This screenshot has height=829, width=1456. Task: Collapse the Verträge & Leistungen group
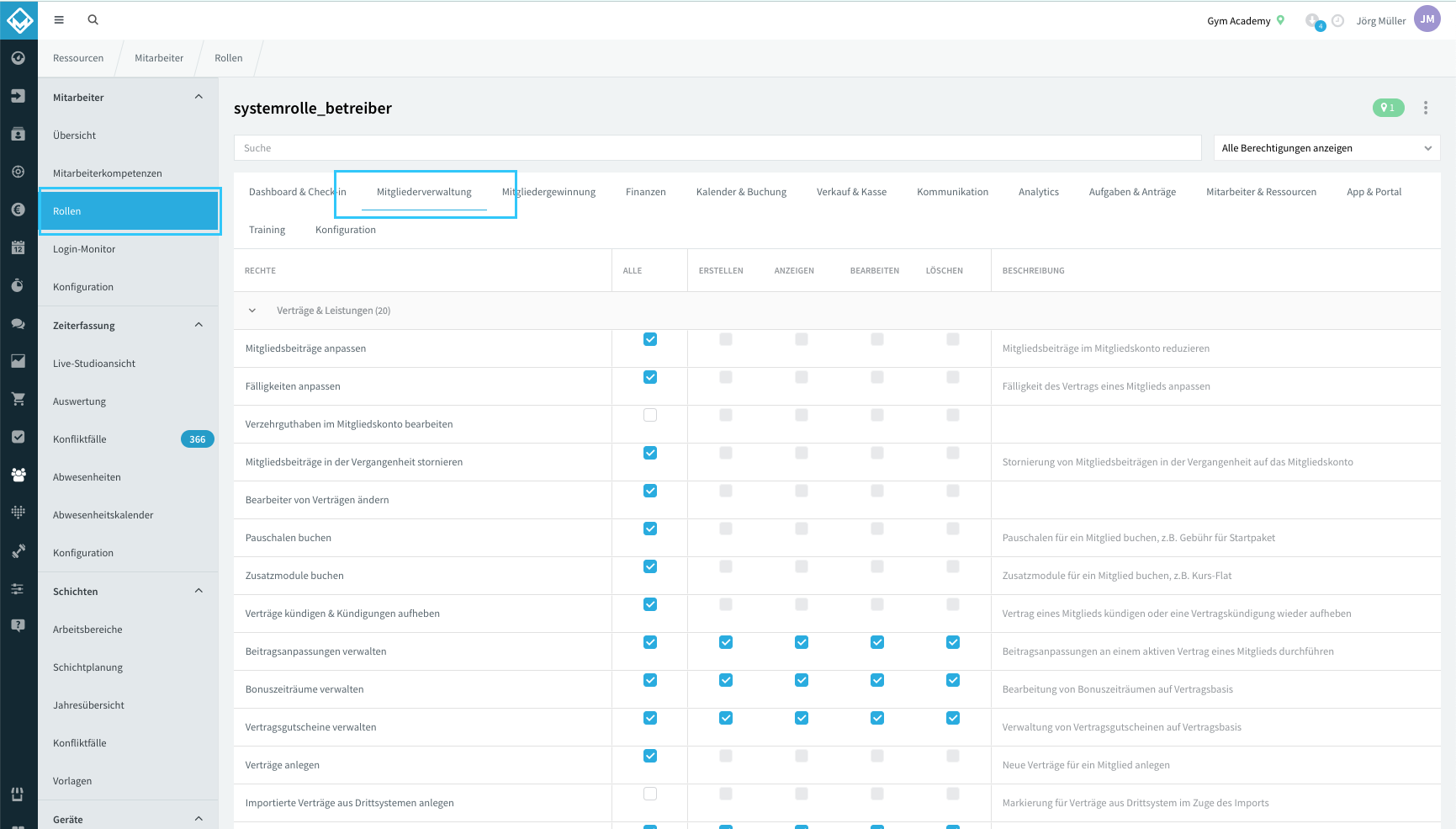(252, 311)
